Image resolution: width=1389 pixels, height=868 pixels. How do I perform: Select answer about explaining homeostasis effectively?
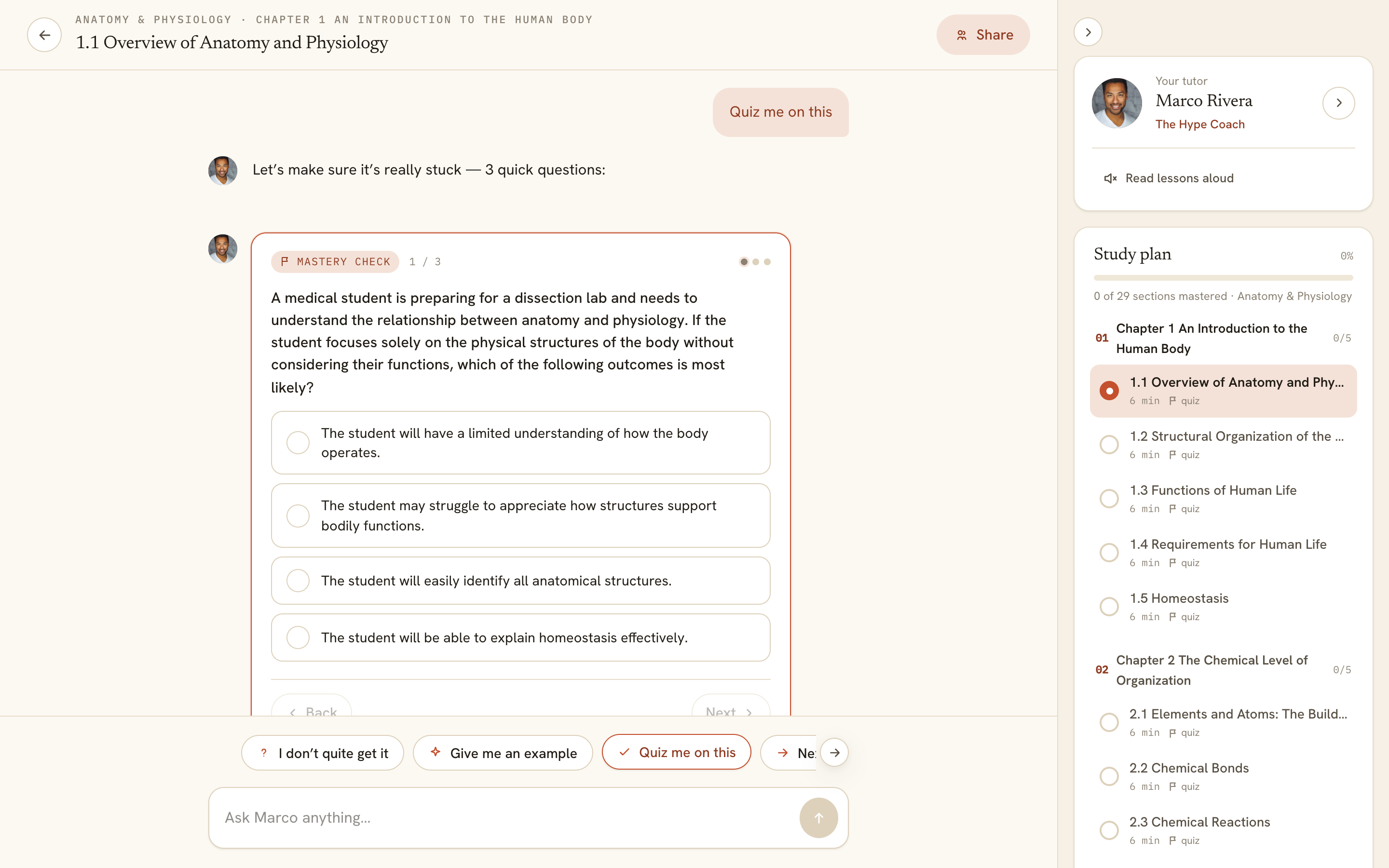520,637
